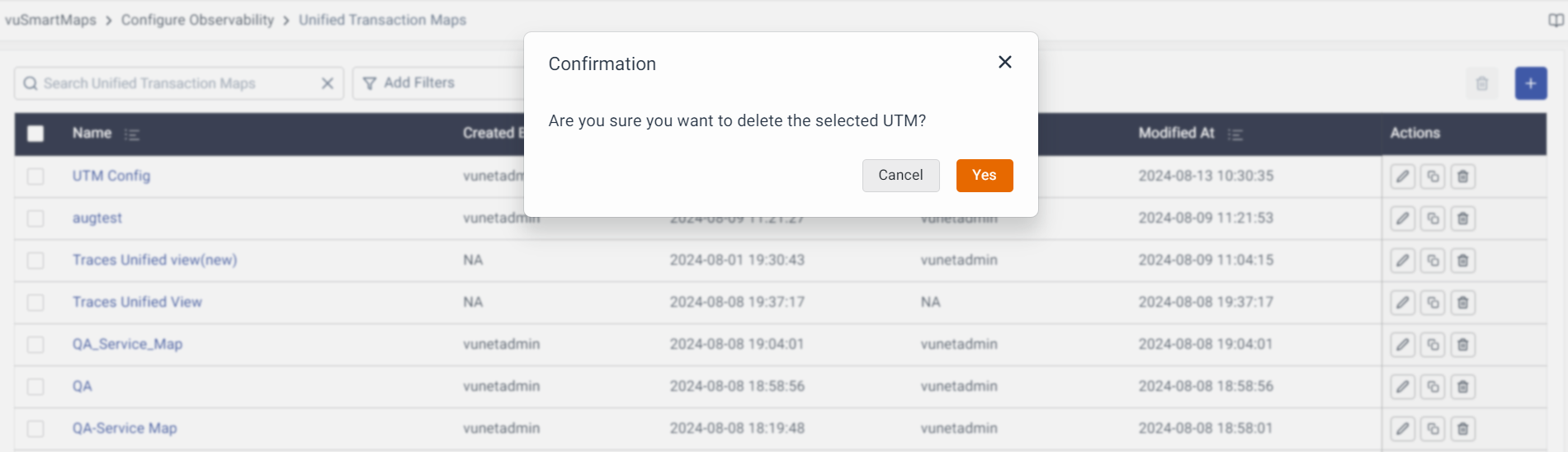
Task: Go to Configure Observability breadcrumb
Action: [197, 20]
